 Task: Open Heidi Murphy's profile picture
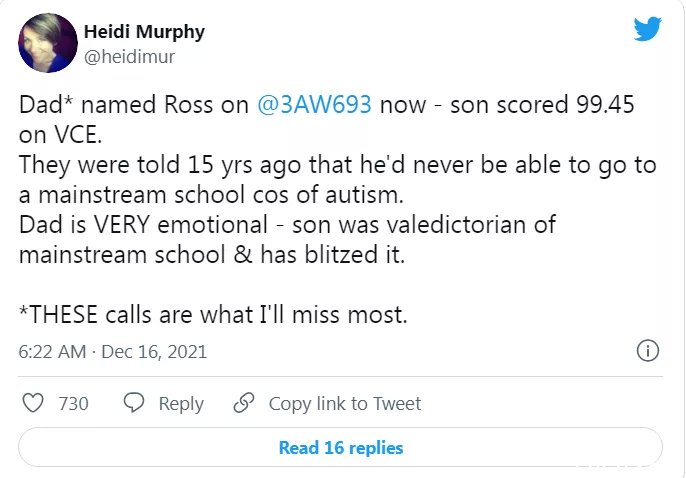click(48, 43)
